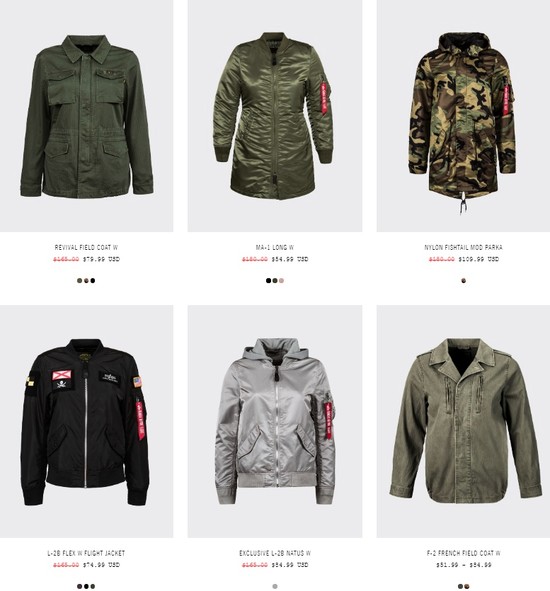This screenshot has width=550, height=591.
Task: Click the Revival Field Coat W title link
Action: point(86,248)
